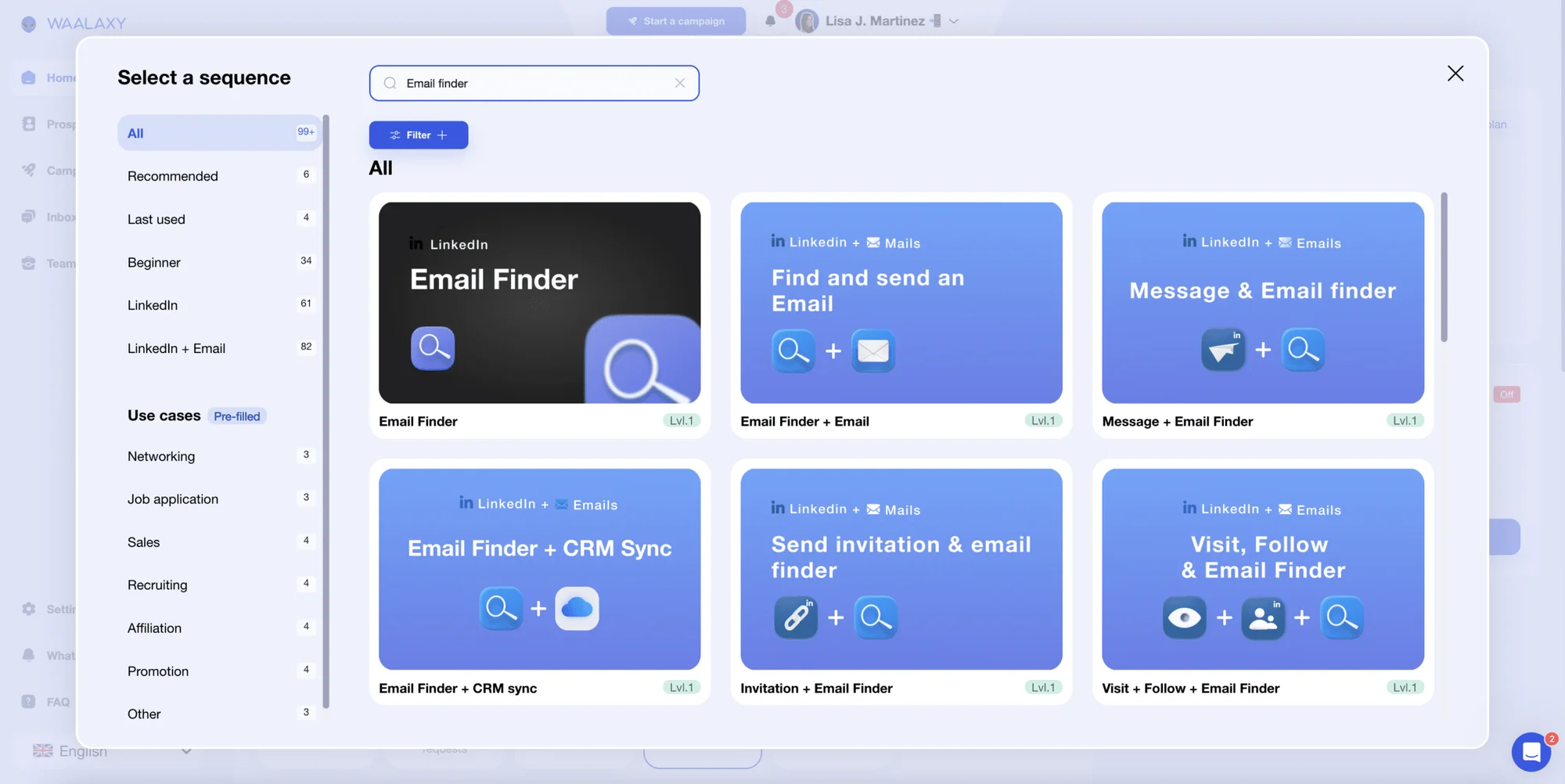Open the Team sidebar icon
Viewport: 1565px width, 784px height.
coord(29,263)
